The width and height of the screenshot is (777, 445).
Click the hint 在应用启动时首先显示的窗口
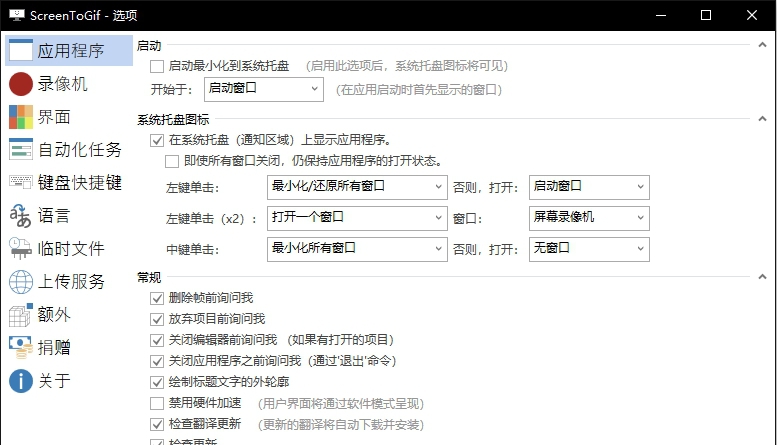click(419, 90)
